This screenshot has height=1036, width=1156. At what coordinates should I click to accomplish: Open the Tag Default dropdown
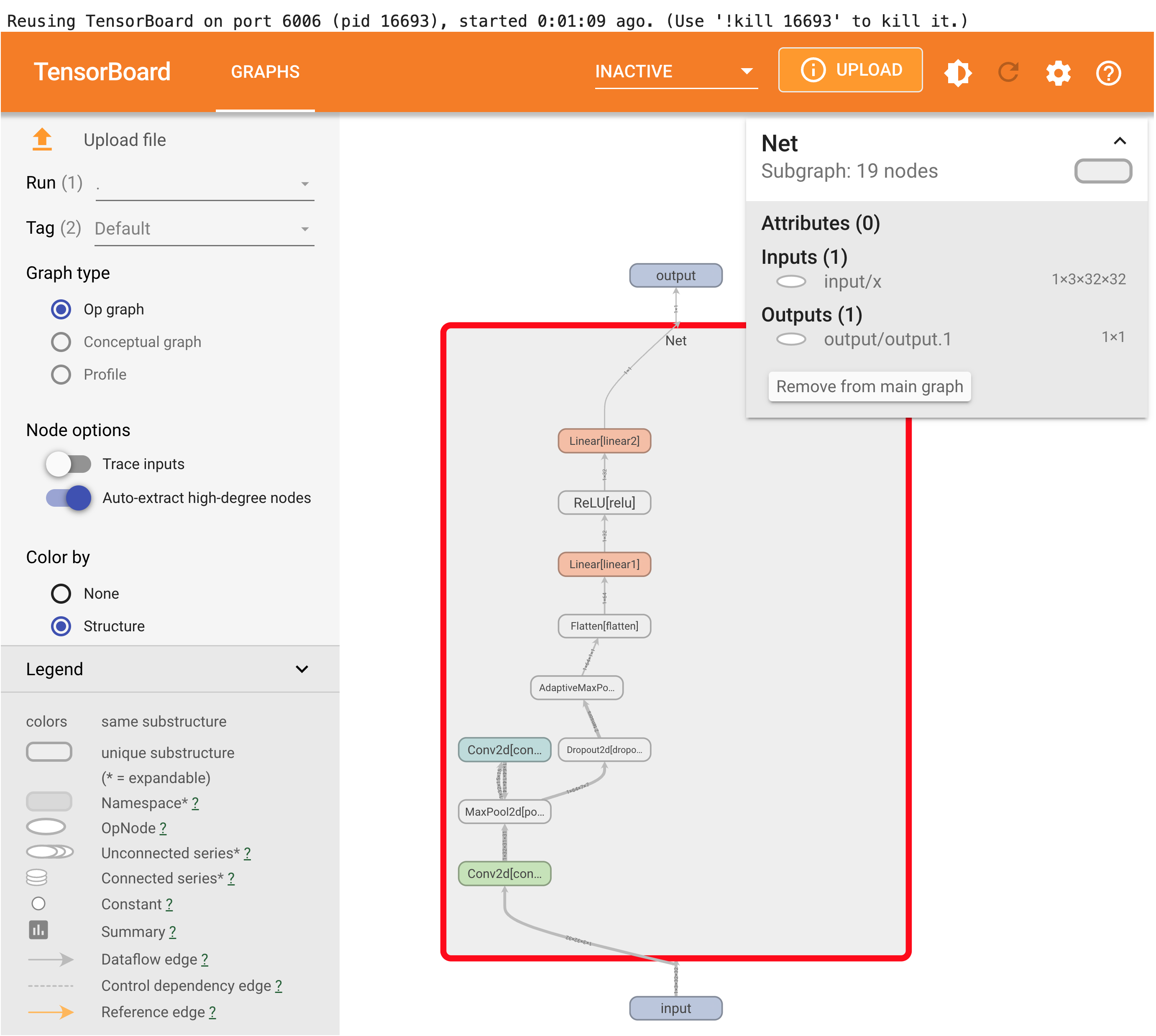(205, 229)
